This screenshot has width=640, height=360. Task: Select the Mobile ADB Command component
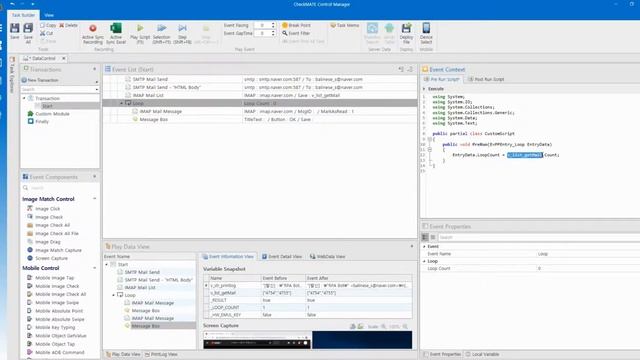tap(59, 352)
